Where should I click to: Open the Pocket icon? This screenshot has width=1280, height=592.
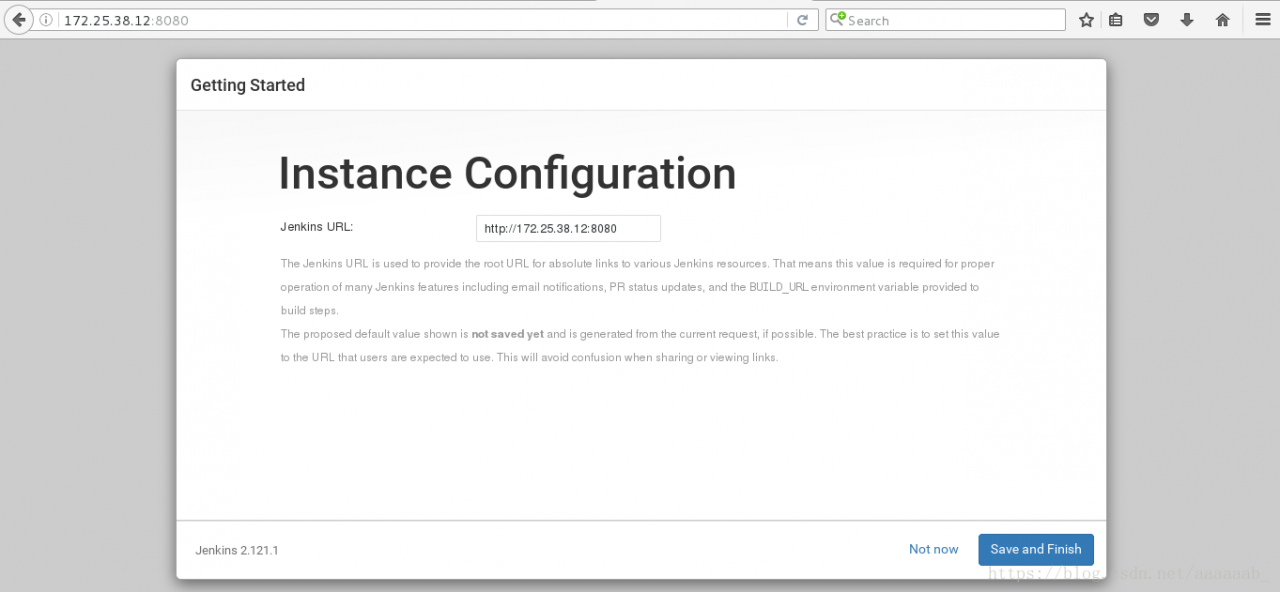(1151, 20)
